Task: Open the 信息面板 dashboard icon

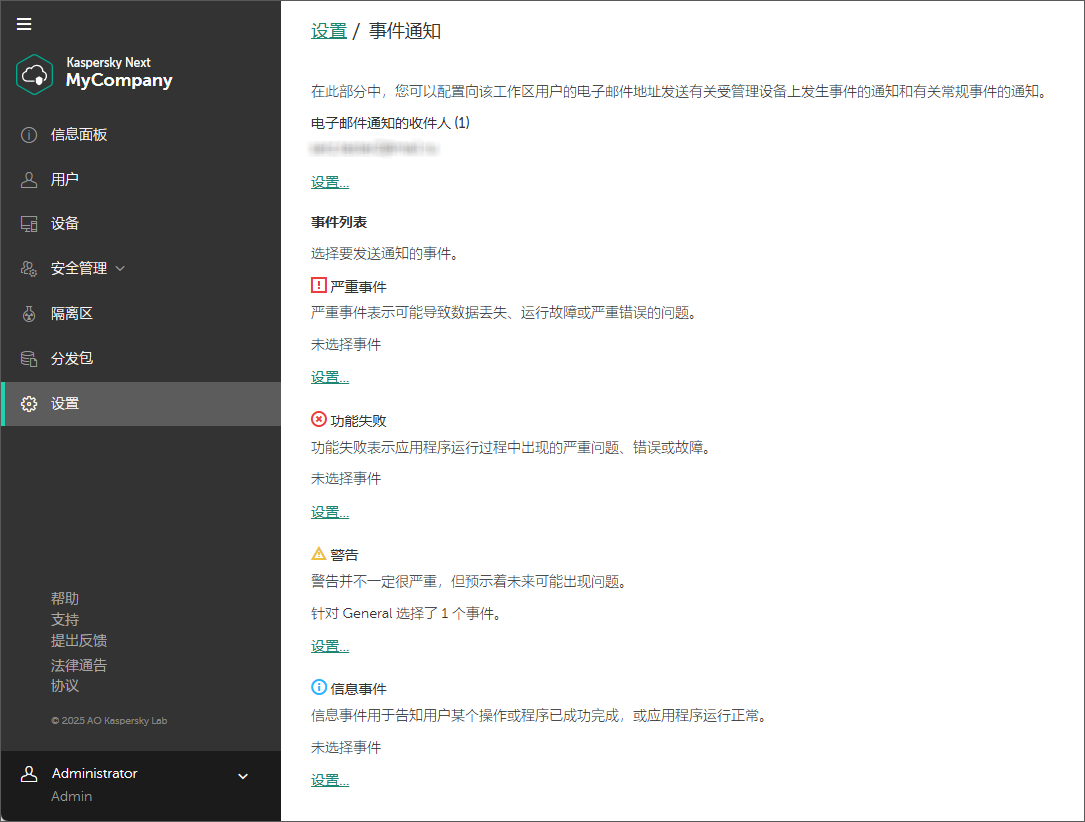Action: tap(28, 134)
